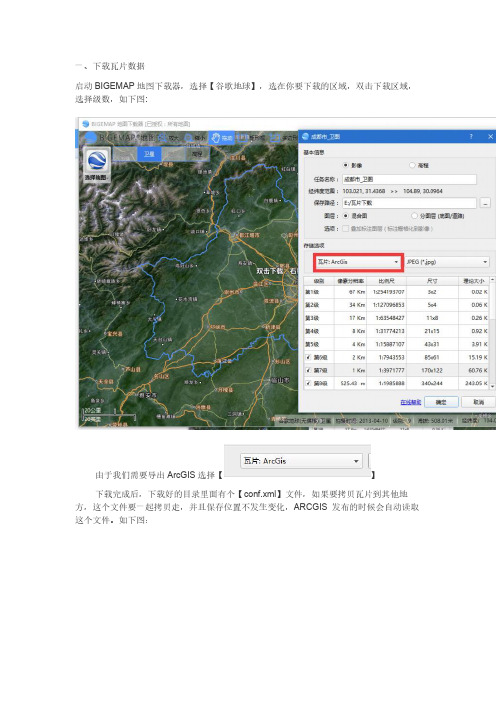
Task: Select the map thumbnail left of 卫星
Action: pos(125,154)
